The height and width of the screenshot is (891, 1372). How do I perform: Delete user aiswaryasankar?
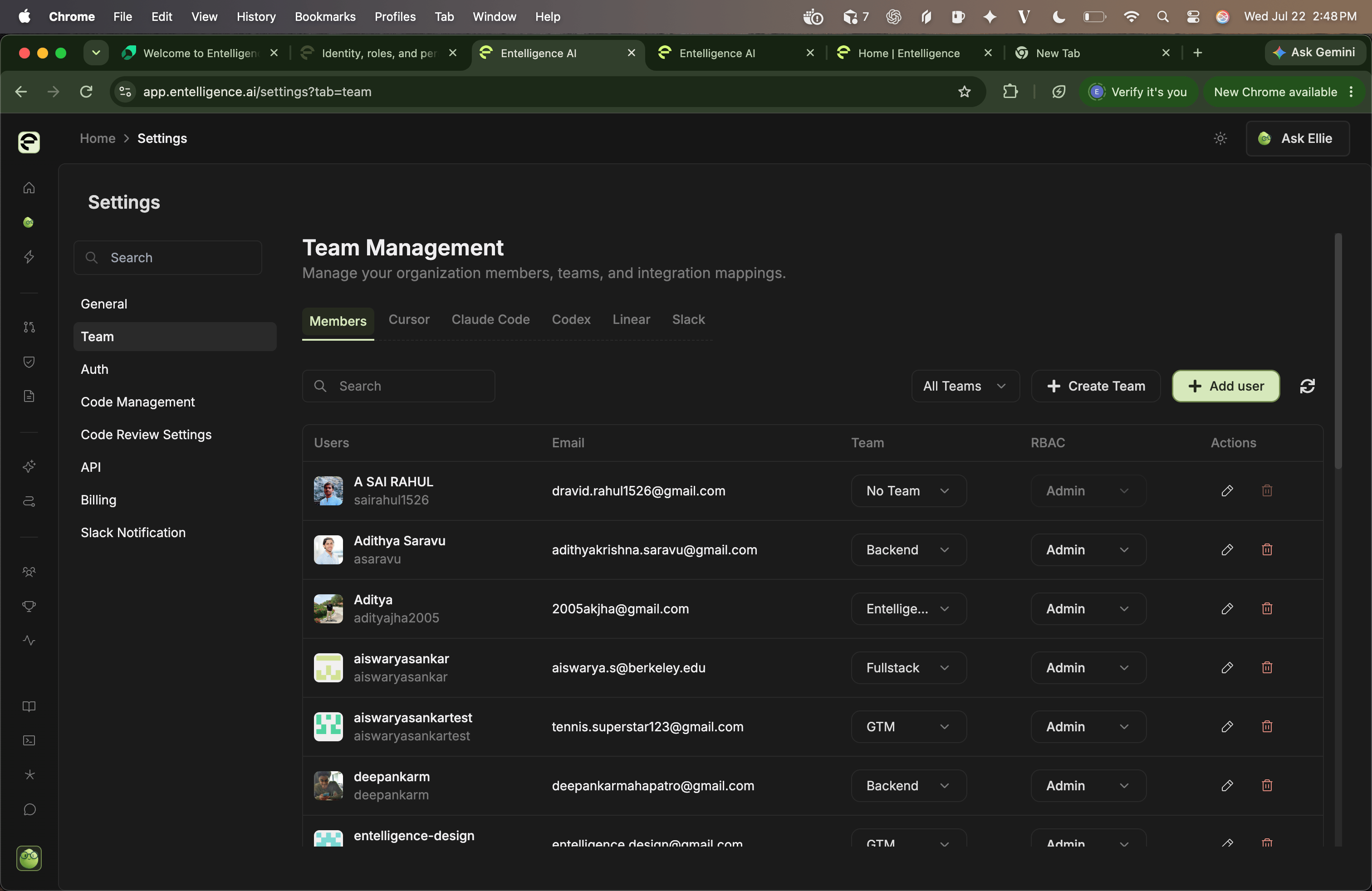1266,667
